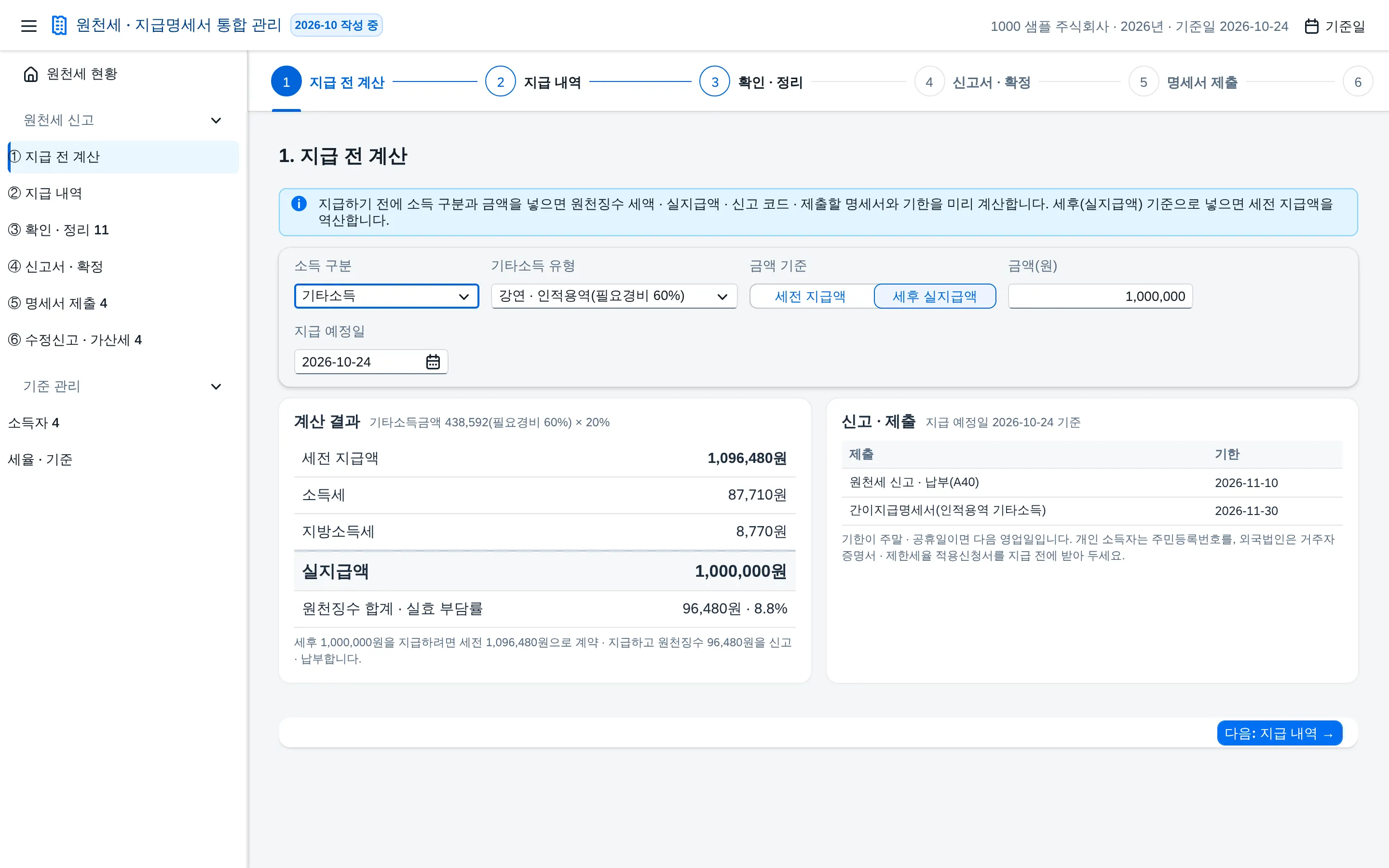This screenshot has width=1389, height=868.
Task: Open the 소득 구분 dropdown
Action: [386, 296]
